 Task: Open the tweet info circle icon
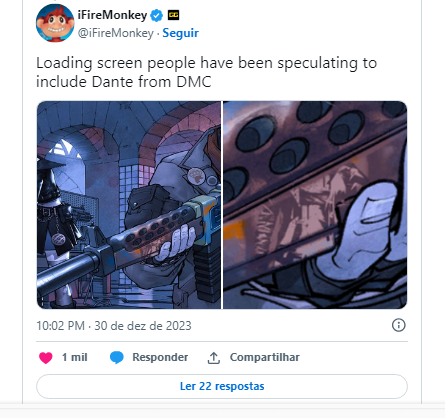point(399,325)
